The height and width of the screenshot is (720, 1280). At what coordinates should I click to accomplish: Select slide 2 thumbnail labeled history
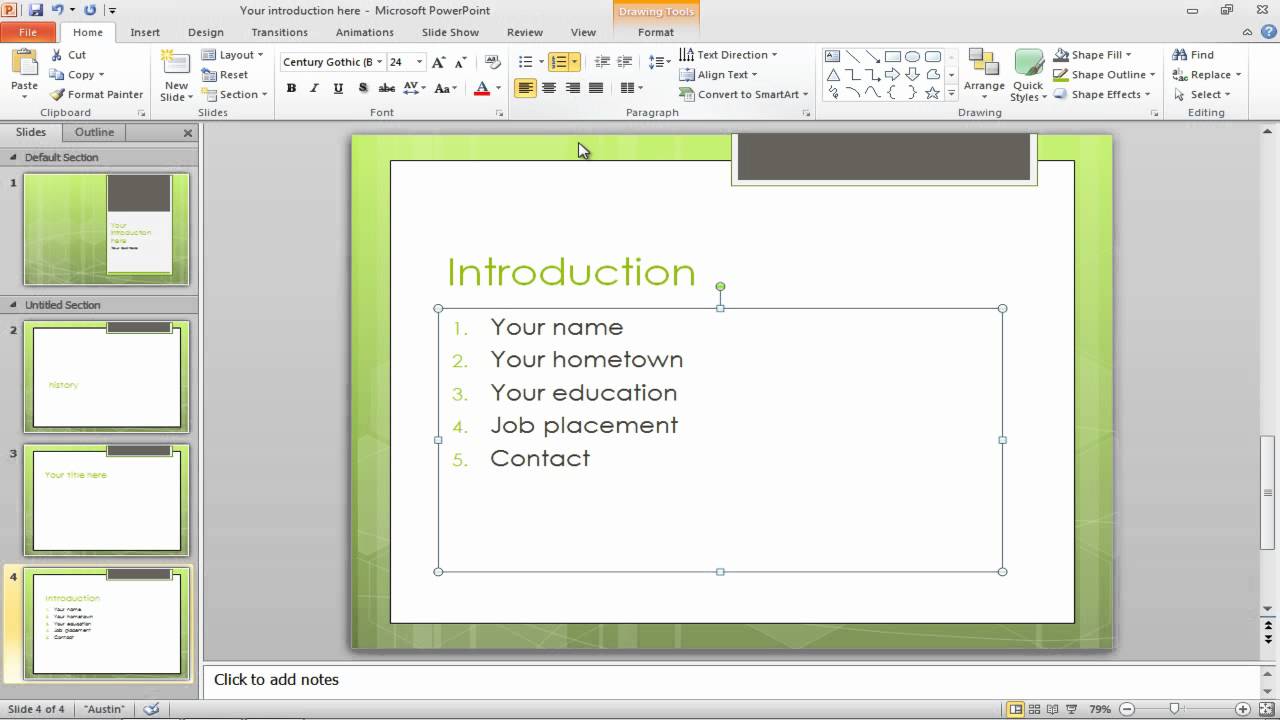[x=107, y=377]
